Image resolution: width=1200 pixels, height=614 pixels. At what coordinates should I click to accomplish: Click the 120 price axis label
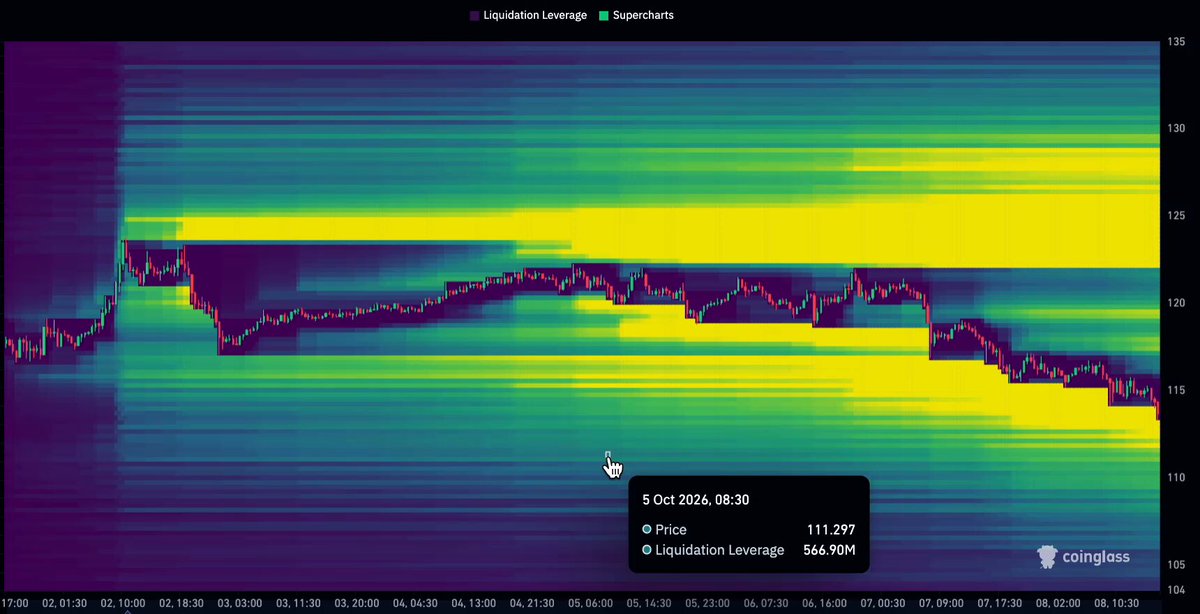pyautogui.click(x=1175, y=303)
